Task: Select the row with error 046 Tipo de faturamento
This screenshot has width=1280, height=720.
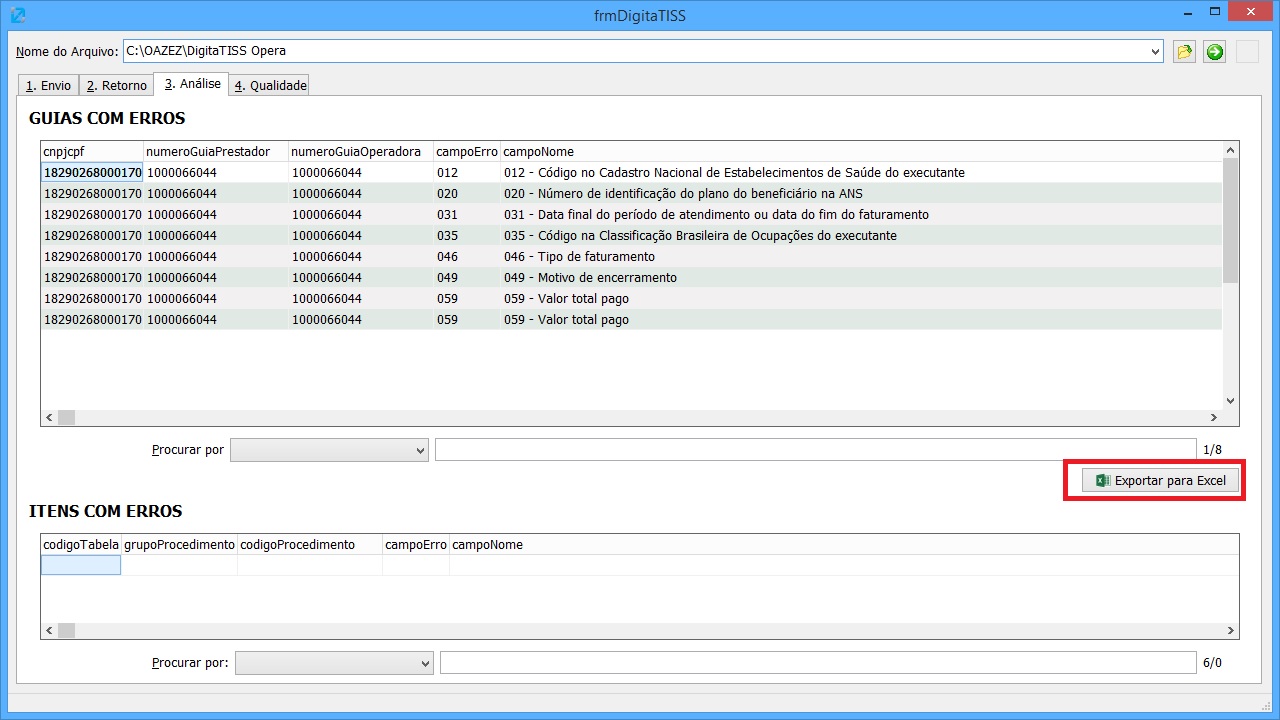Action: [x=631, y=257]
